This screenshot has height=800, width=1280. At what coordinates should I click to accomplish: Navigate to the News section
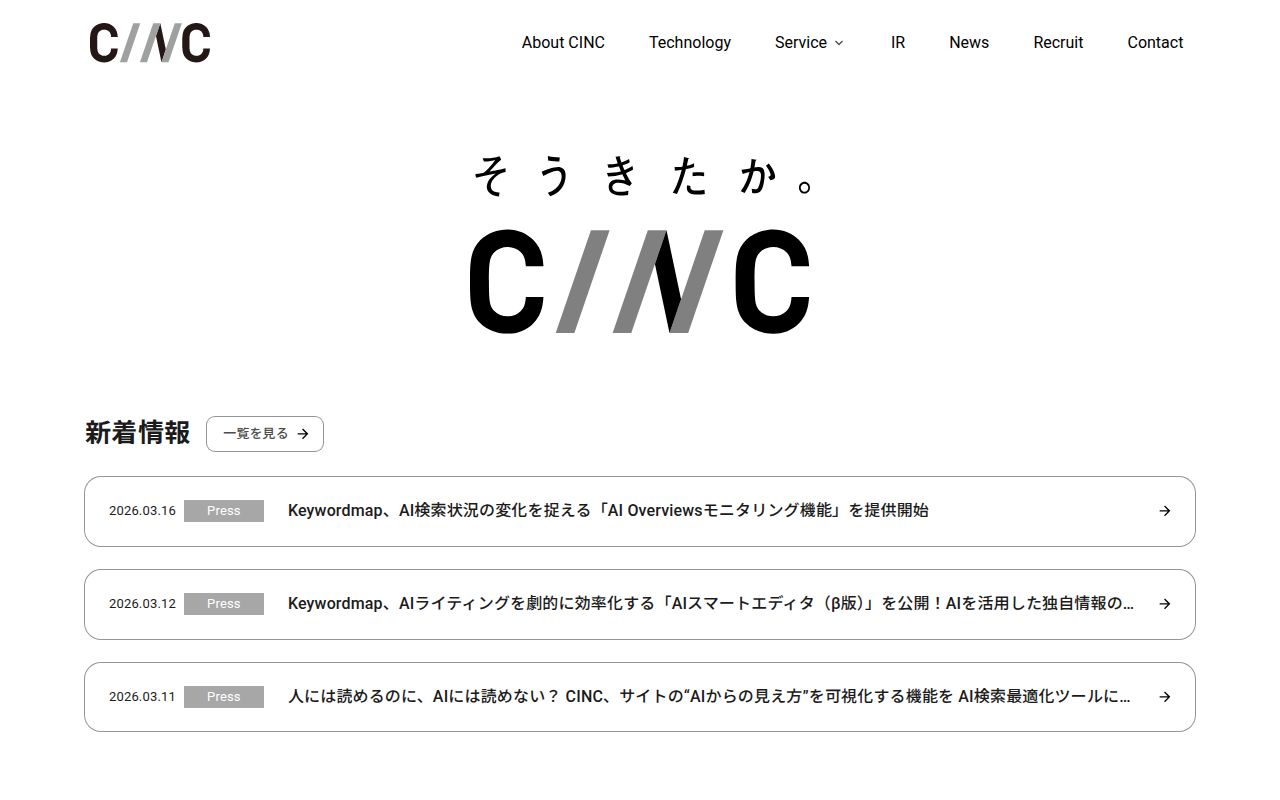pos(969,42)
